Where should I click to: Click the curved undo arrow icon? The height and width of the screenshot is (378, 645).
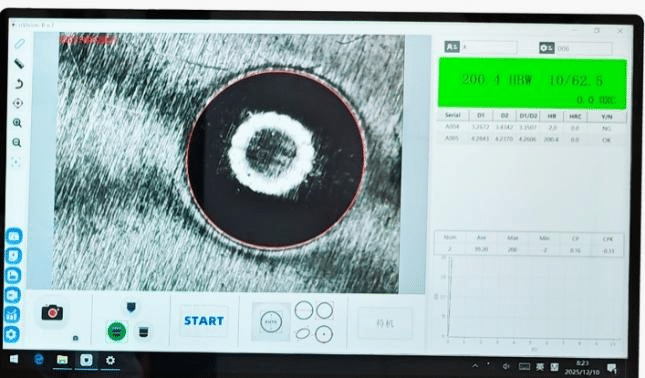click(x=18, y=84)
